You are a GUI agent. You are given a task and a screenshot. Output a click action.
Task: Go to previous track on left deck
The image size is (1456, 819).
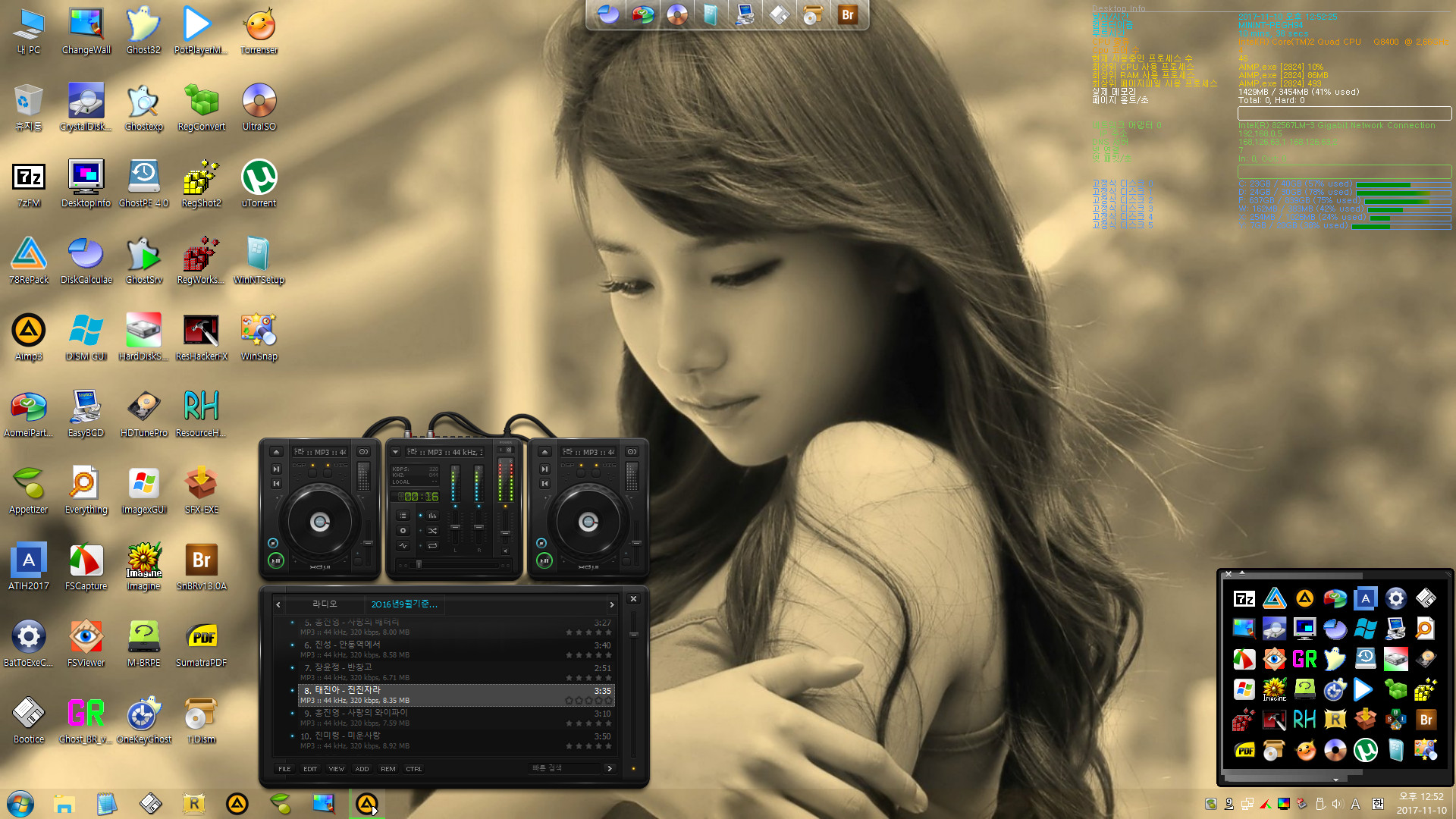click(x=276, y=483)
